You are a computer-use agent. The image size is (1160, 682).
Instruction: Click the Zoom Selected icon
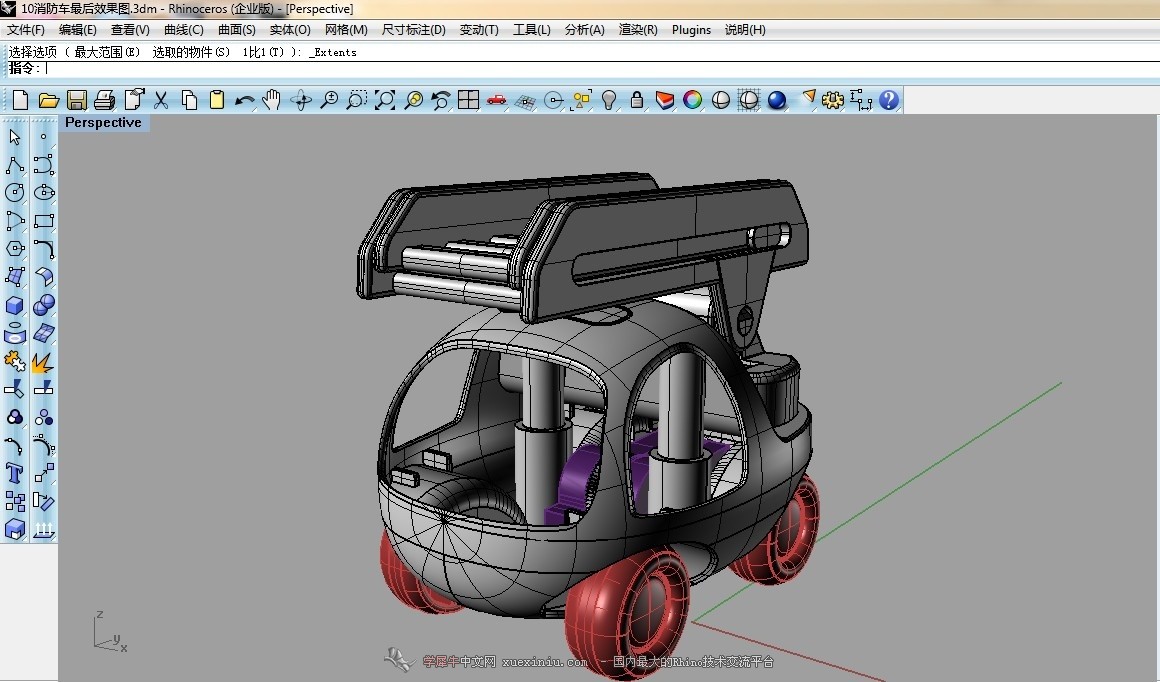click(x=413, y=100)
